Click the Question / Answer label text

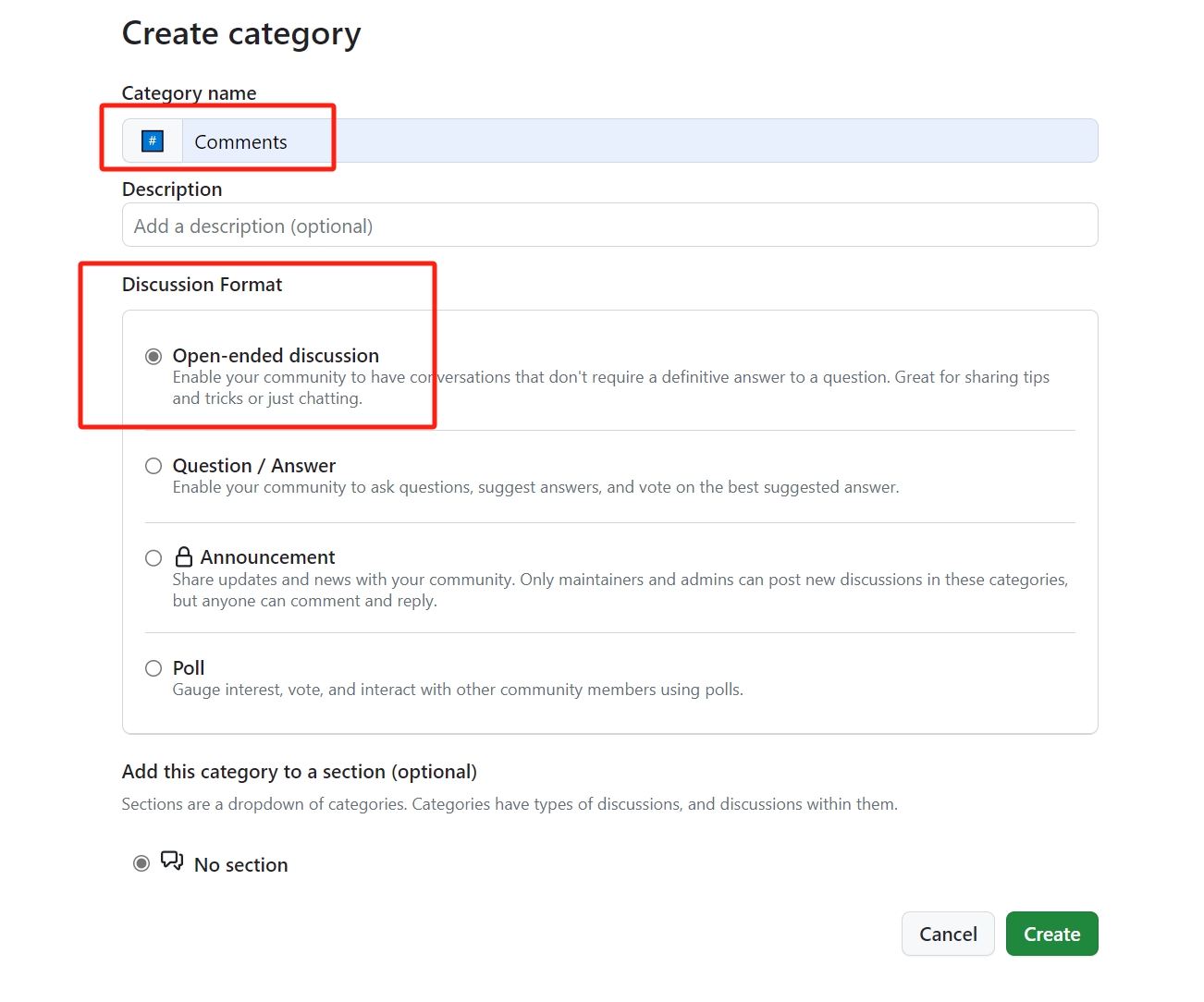[x=254, y=466]
